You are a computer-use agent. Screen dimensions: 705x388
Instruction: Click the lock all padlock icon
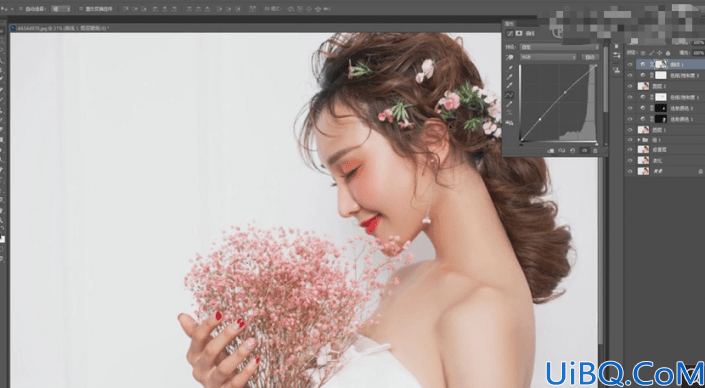point(668,53)
